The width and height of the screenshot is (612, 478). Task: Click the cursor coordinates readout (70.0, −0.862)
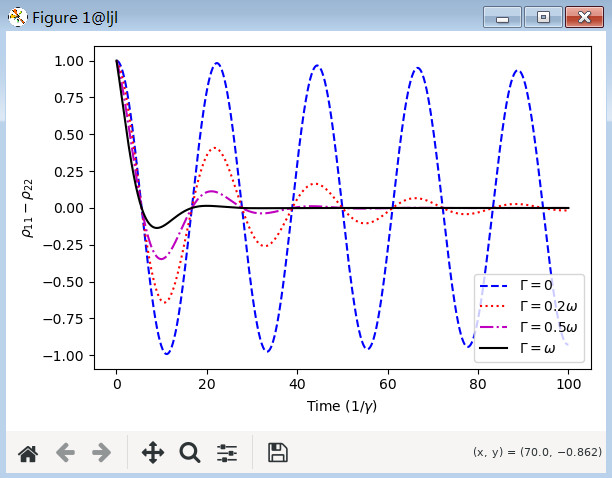pyautogui.click(x=537, y=452)
